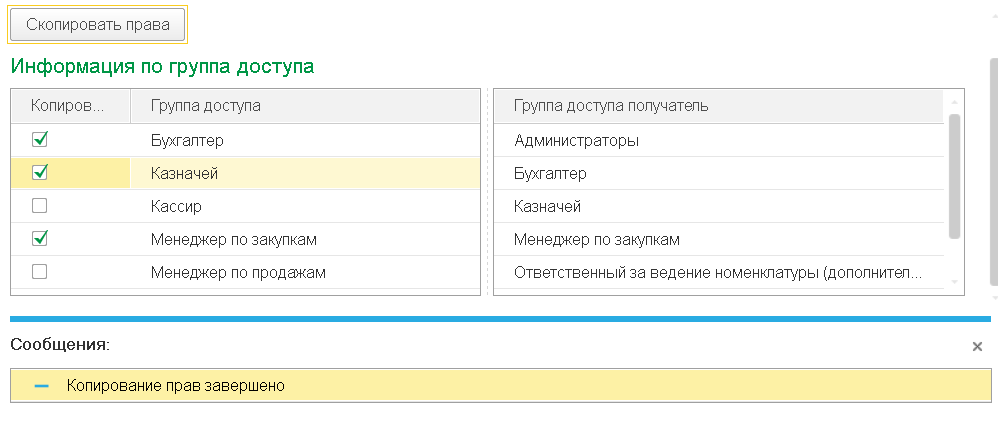Select Бухгалтер in recipient group list

(x=550, y=174)
